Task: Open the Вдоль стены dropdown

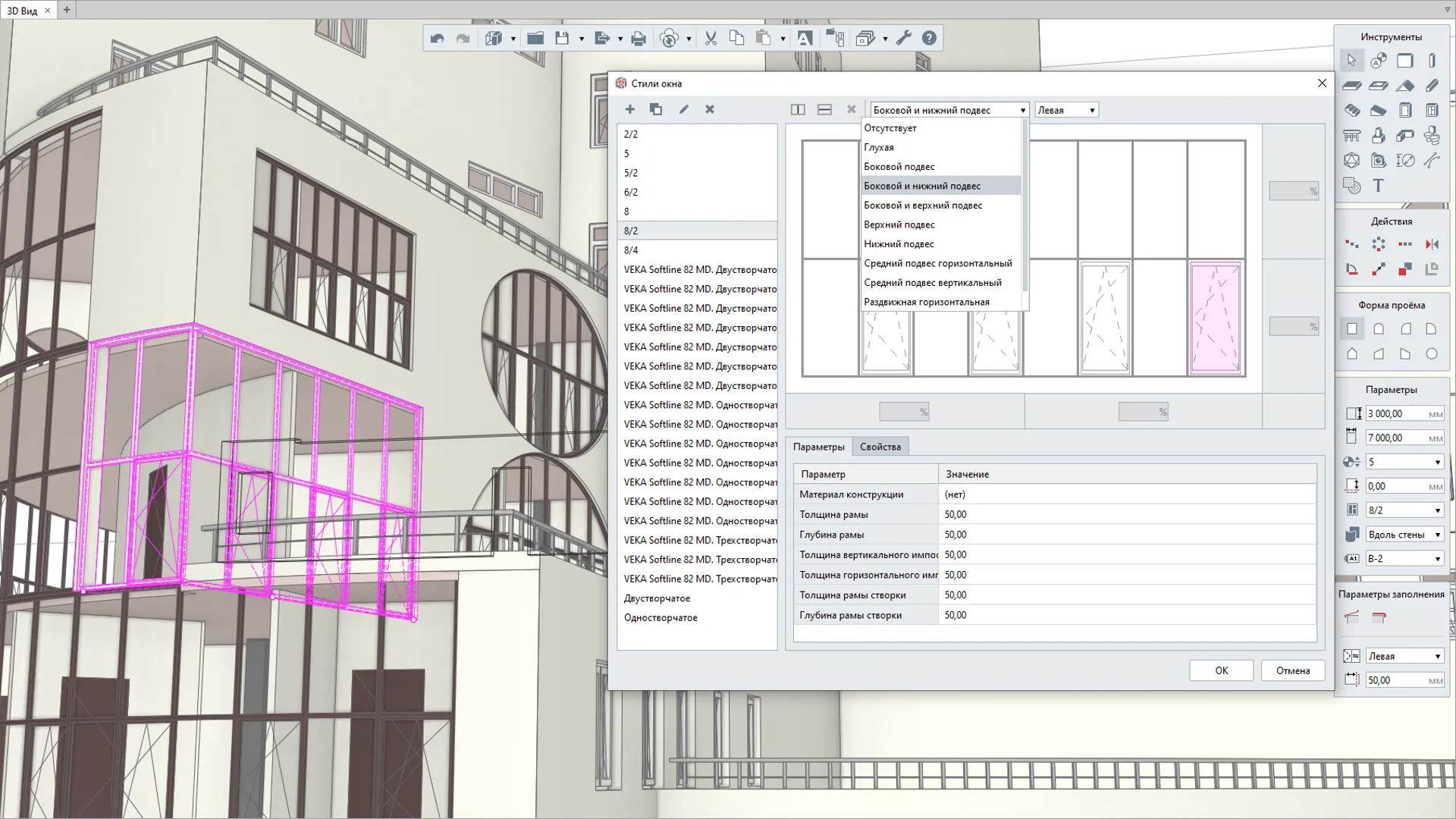Action: (1404, 535)
